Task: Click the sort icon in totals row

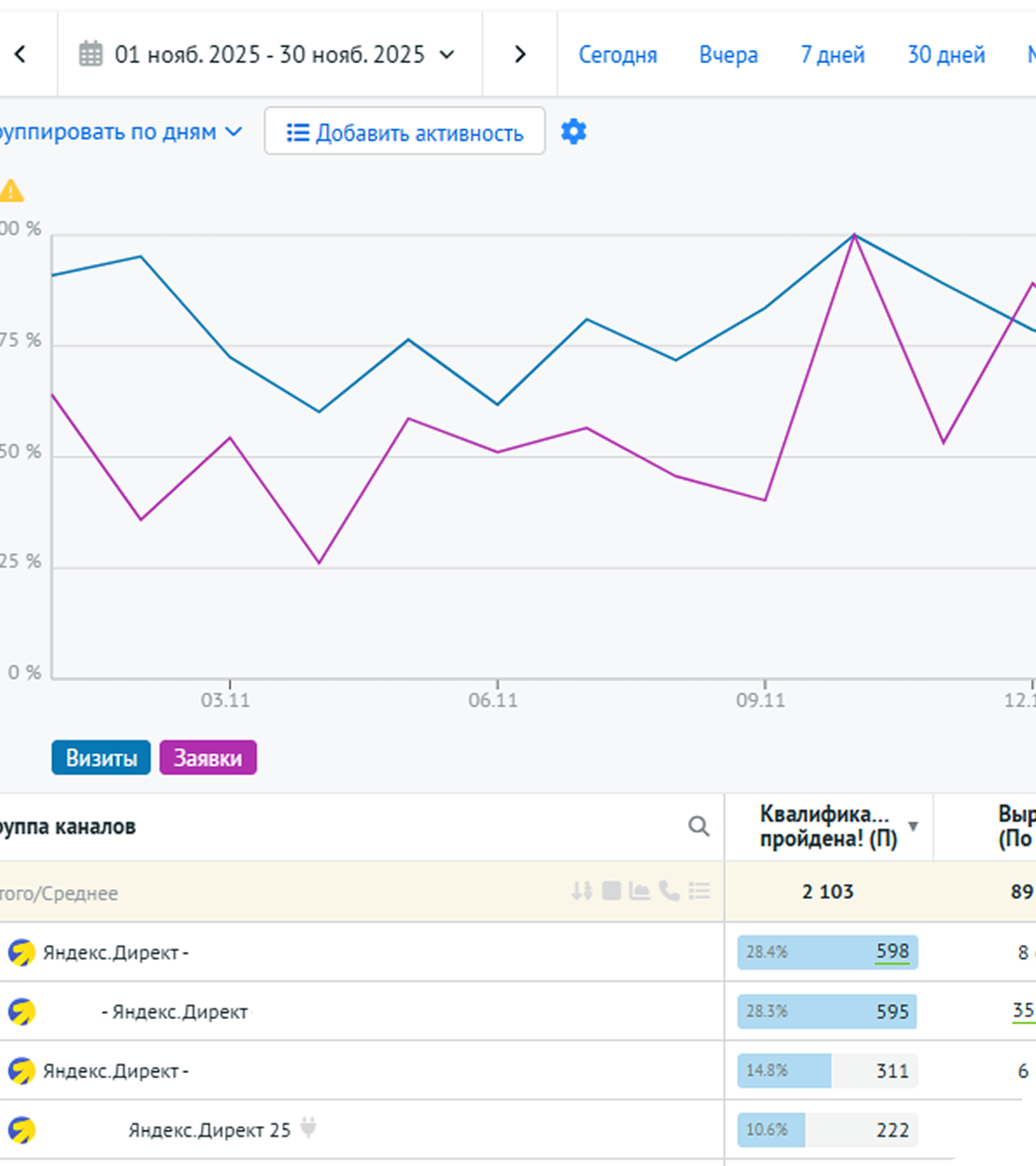Action: [x=582, y=891]
